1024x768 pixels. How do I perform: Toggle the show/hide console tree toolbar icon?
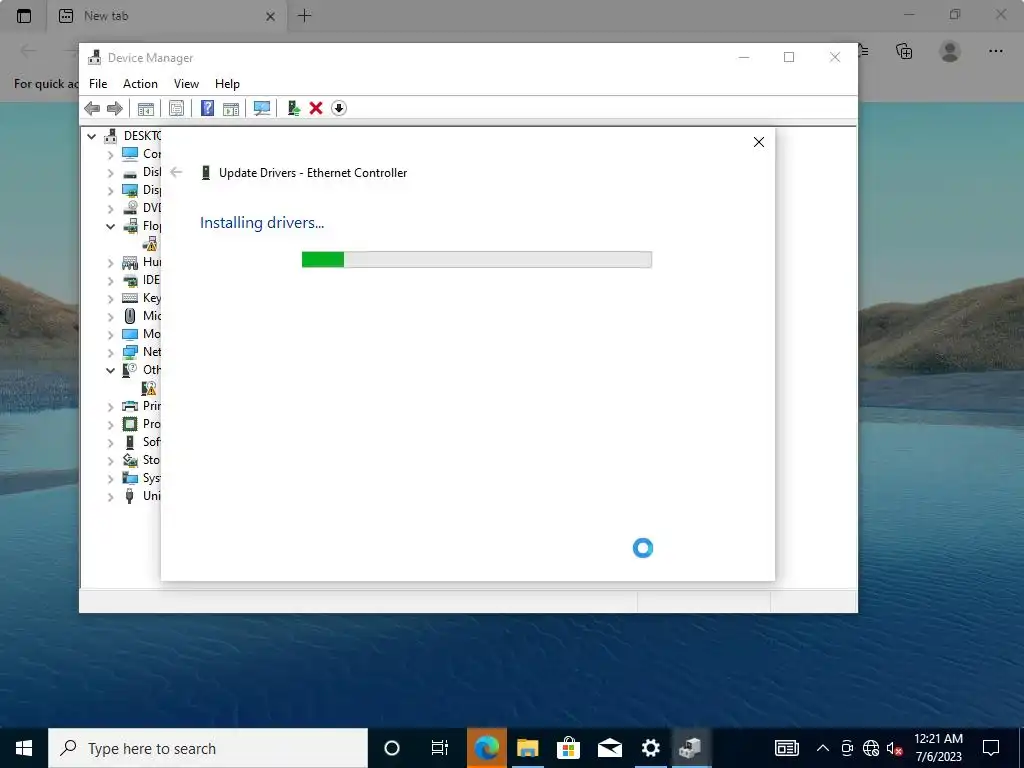[x=146, y=108]
